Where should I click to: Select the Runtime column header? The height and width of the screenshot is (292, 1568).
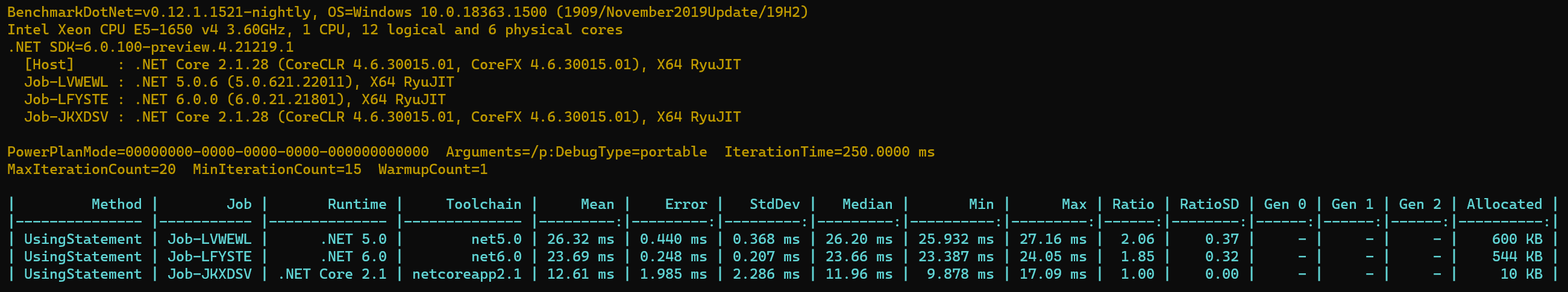click(357, 205)
